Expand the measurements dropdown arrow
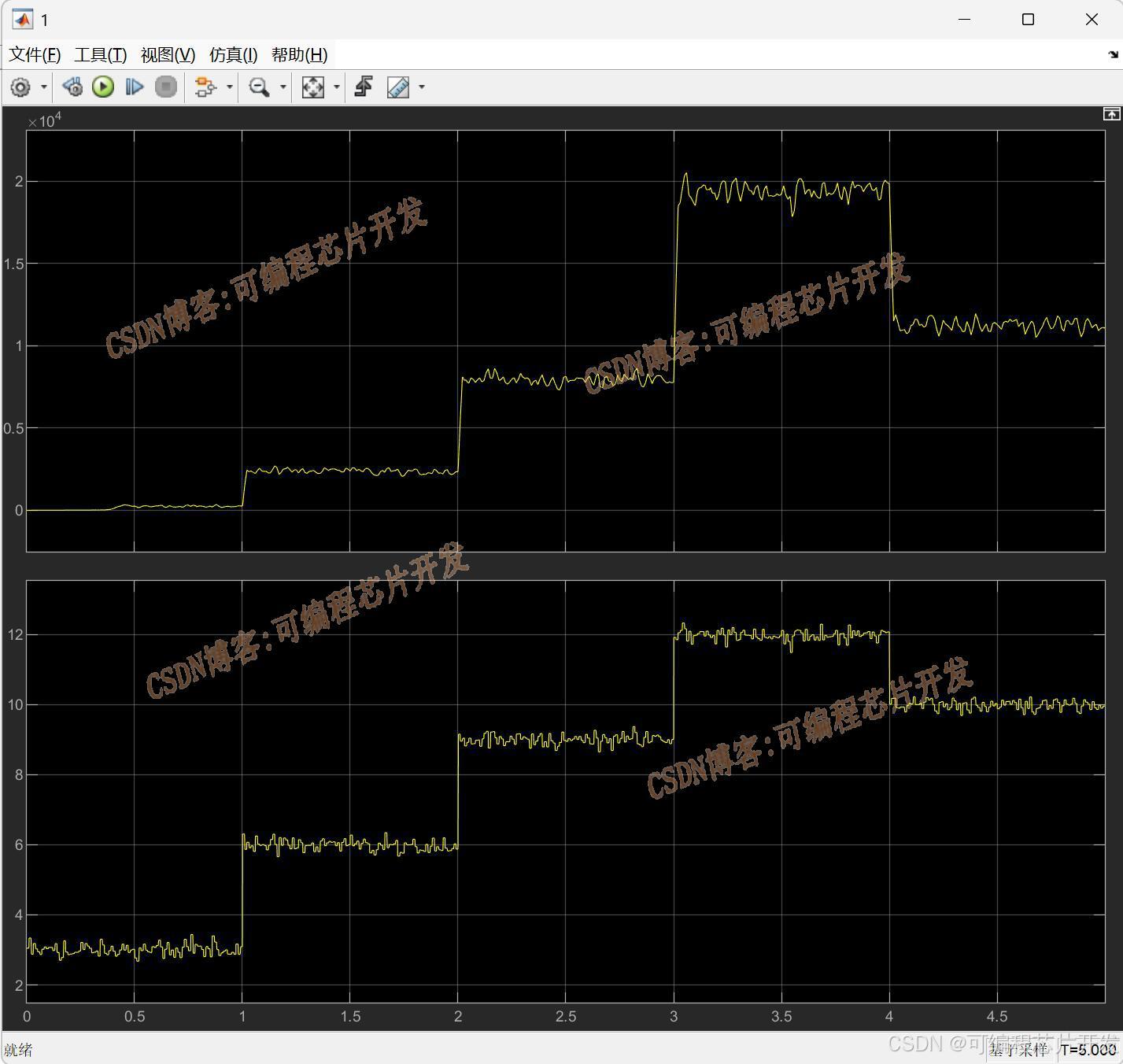This screenshot has height=1064, width=1123. [422, 87]
